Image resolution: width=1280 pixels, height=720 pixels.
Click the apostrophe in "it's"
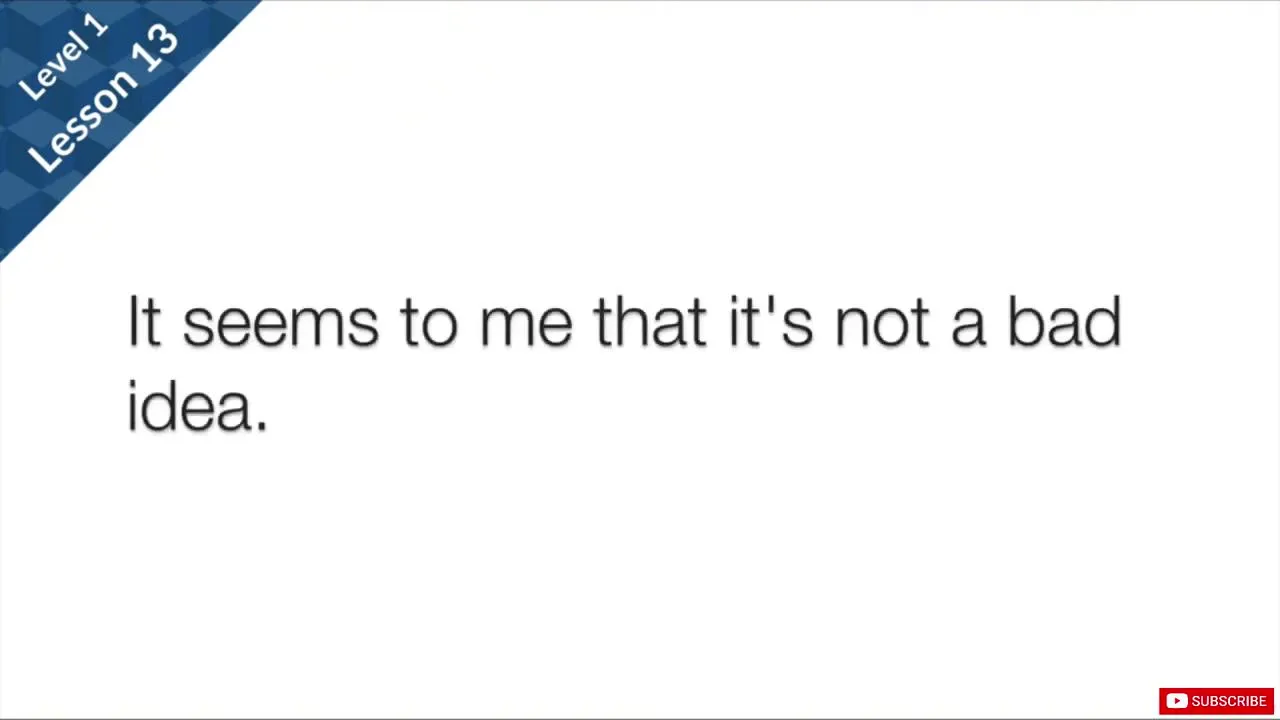pos(771,304)
